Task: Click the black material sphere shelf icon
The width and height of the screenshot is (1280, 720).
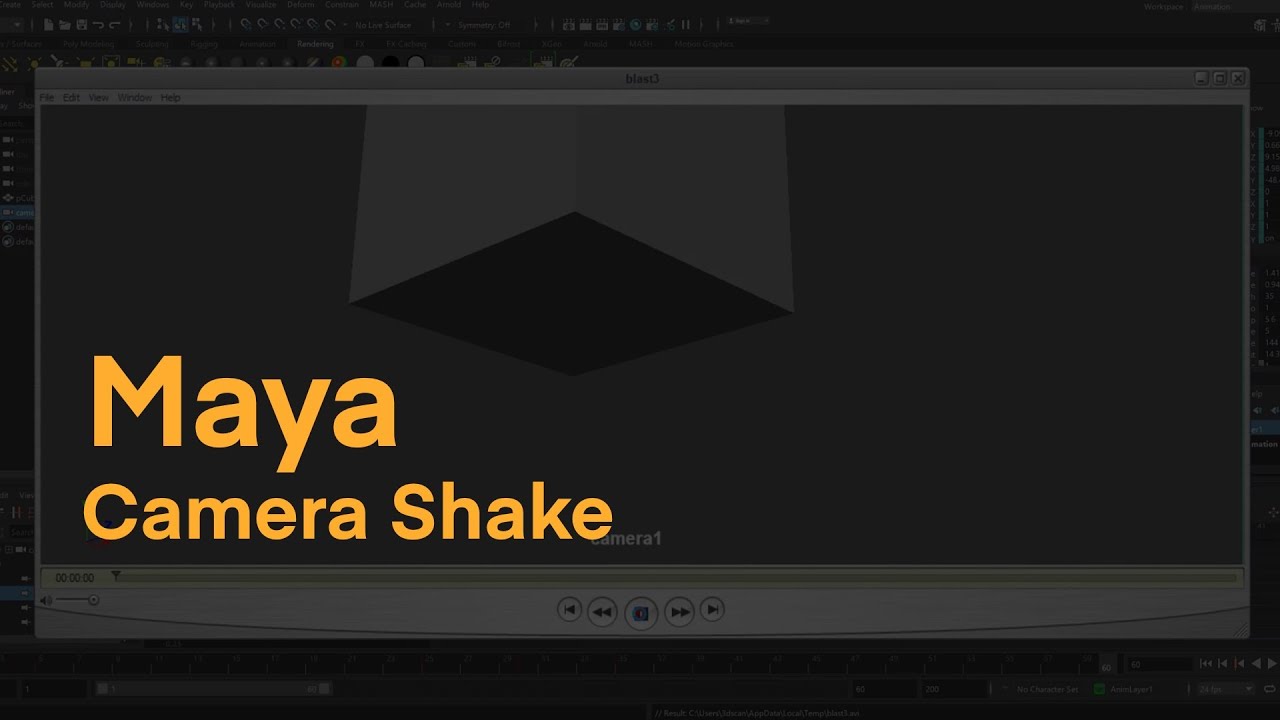Action: pyautogui.click(x=390, y=63)
